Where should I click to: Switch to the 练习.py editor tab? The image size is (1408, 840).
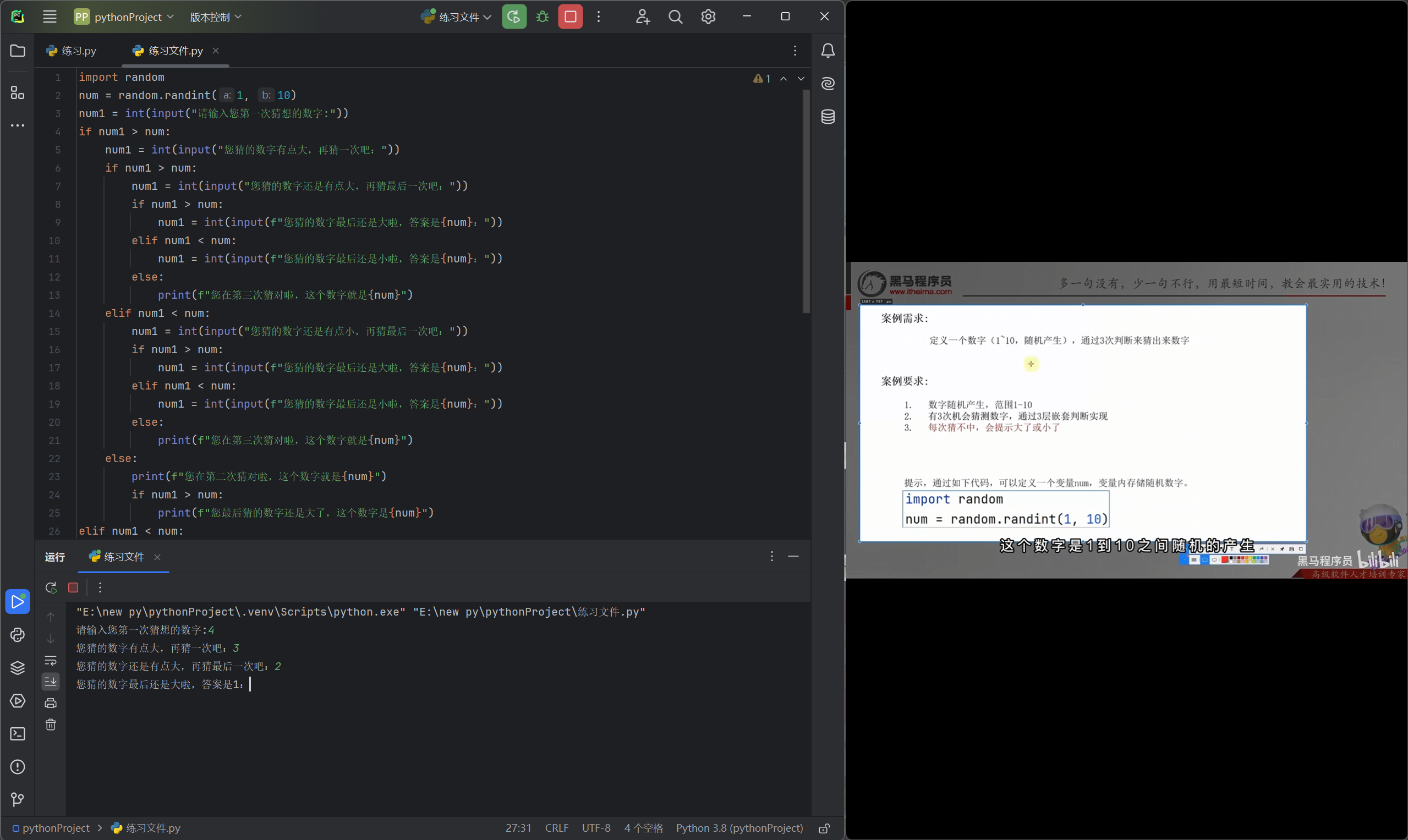(x=72, y=51)
